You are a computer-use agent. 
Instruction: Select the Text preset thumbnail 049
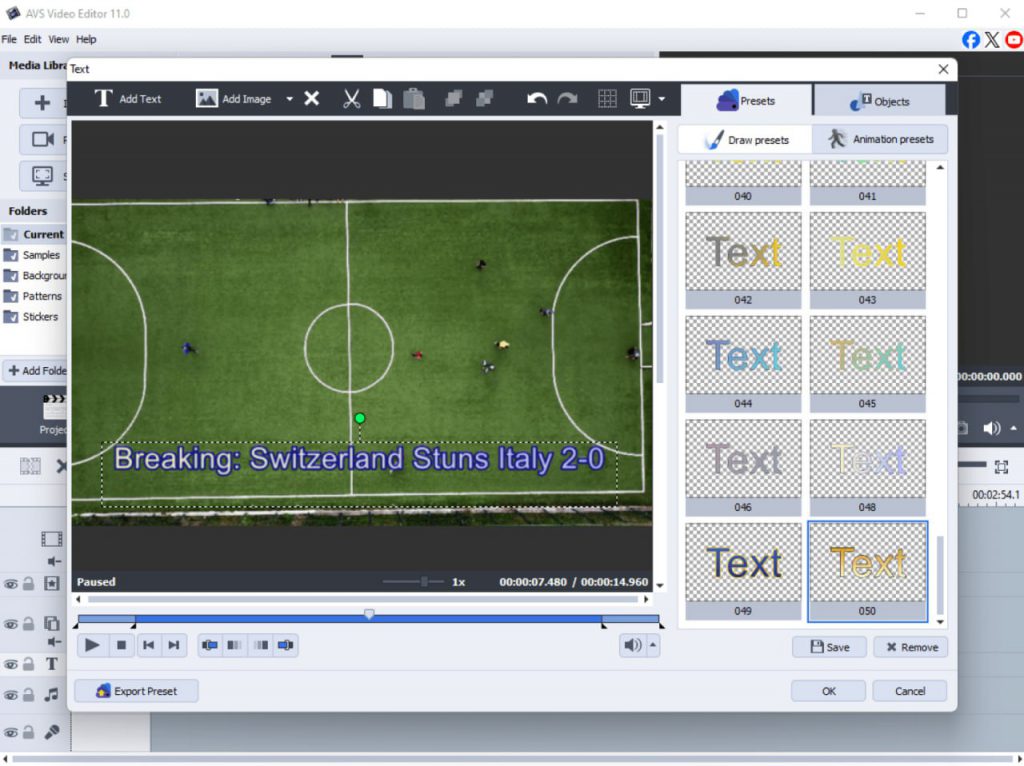click(x=743, y=563)
